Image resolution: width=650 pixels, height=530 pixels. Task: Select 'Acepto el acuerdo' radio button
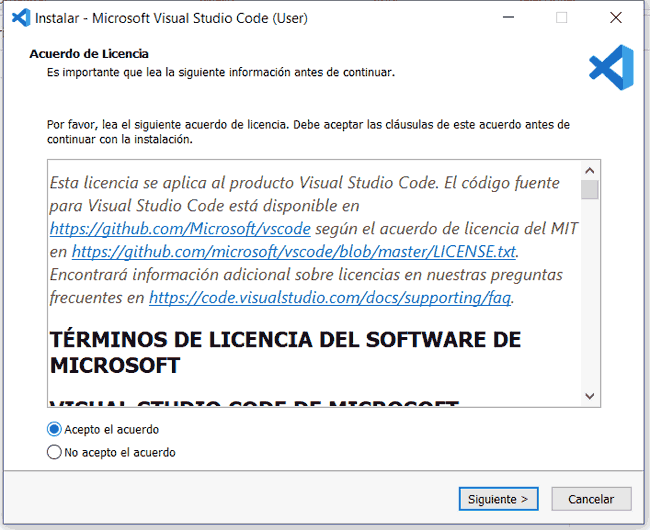(x=54, y=429)
